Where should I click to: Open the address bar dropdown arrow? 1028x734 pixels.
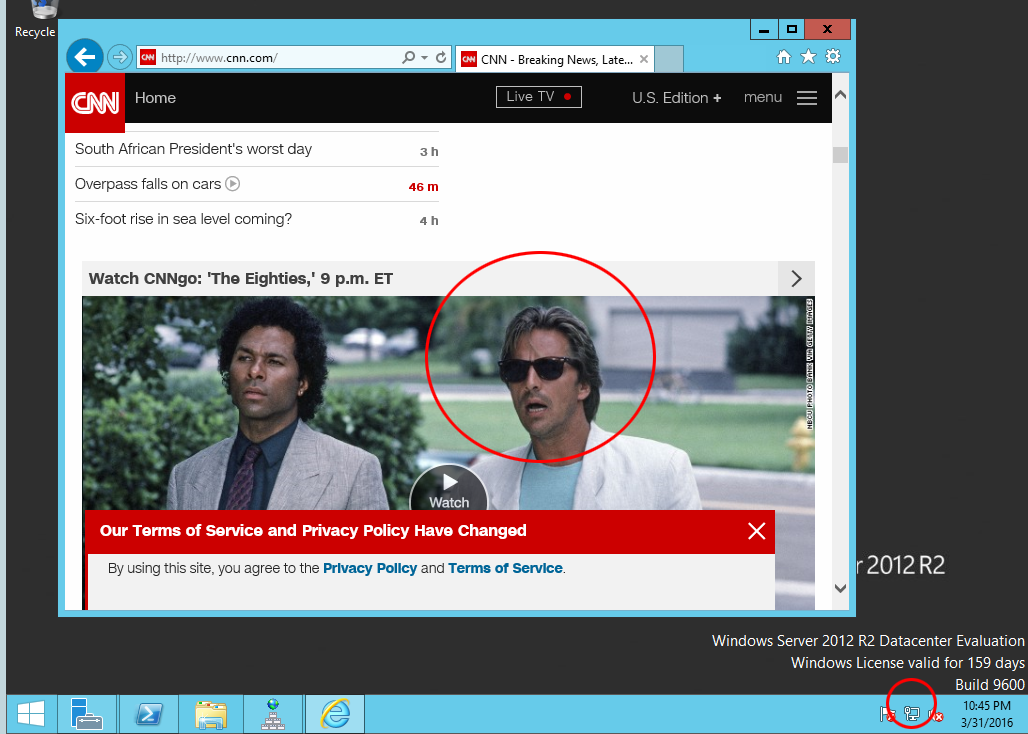point(425,58)
